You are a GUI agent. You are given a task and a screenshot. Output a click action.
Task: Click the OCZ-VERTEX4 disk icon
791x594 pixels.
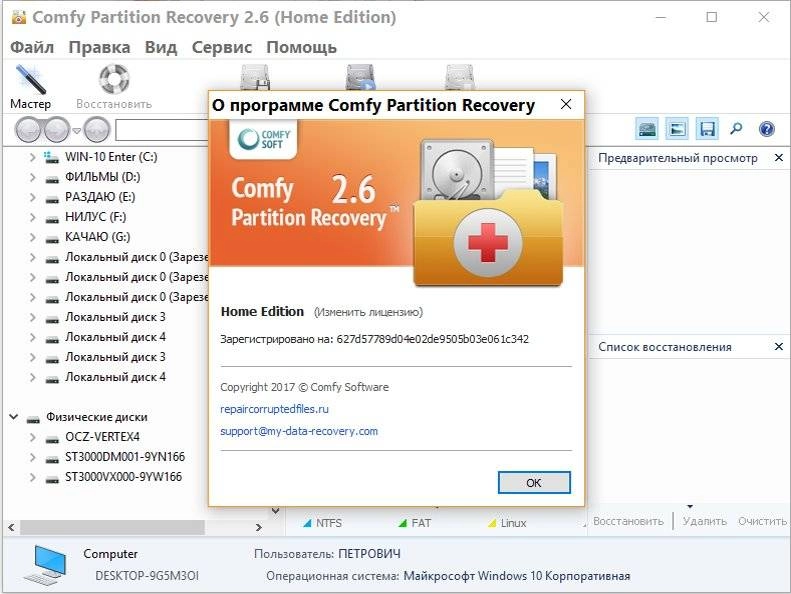[x=52, y=439]
